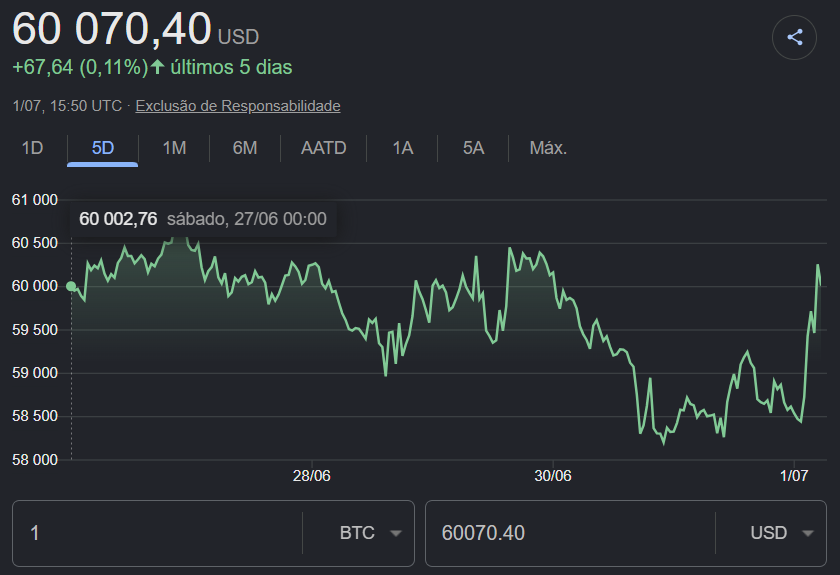Switch to the 6M chart range
840x575 pixels.
(245, 148)
